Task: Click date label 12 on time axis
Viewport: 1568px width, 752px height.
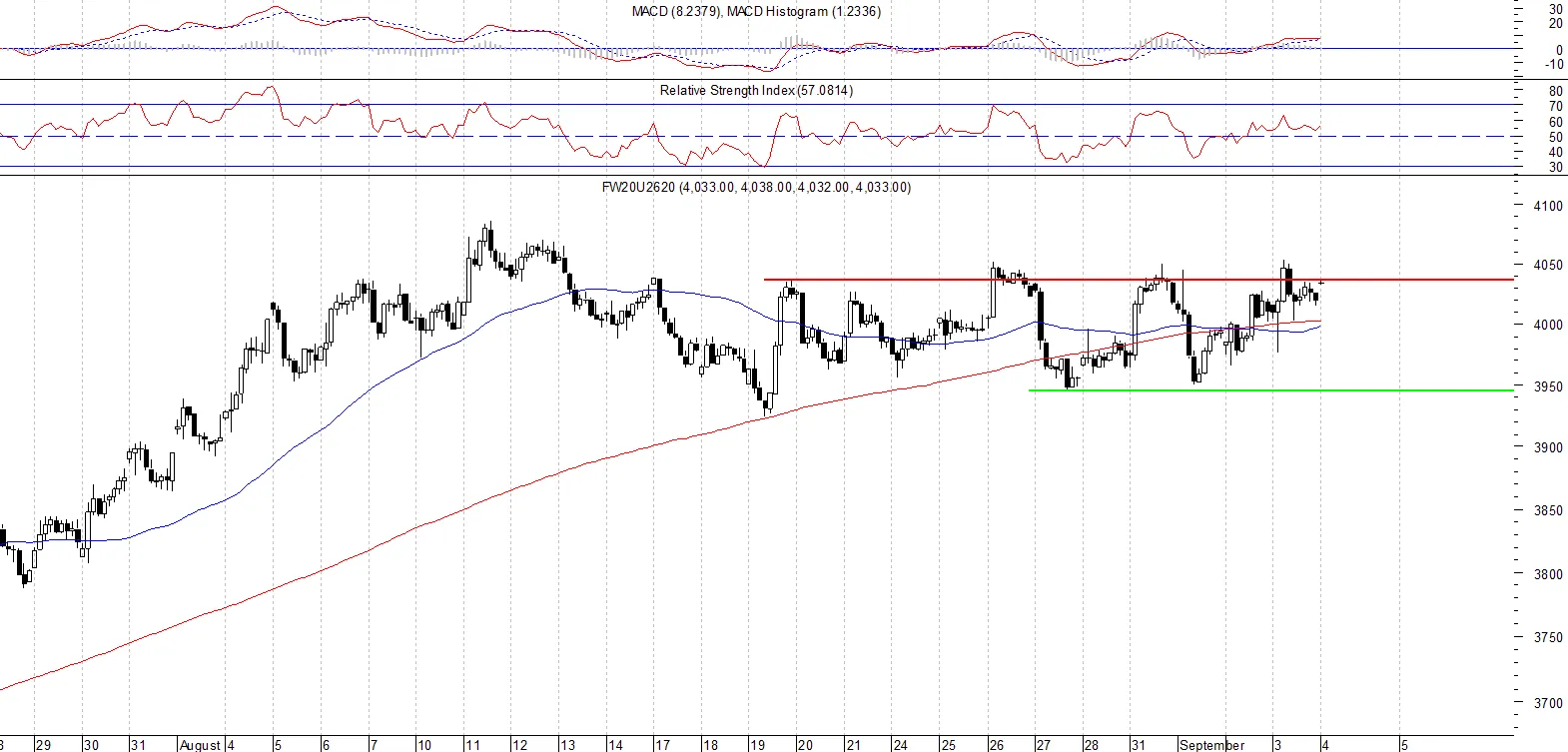Action: pos(519,745)
